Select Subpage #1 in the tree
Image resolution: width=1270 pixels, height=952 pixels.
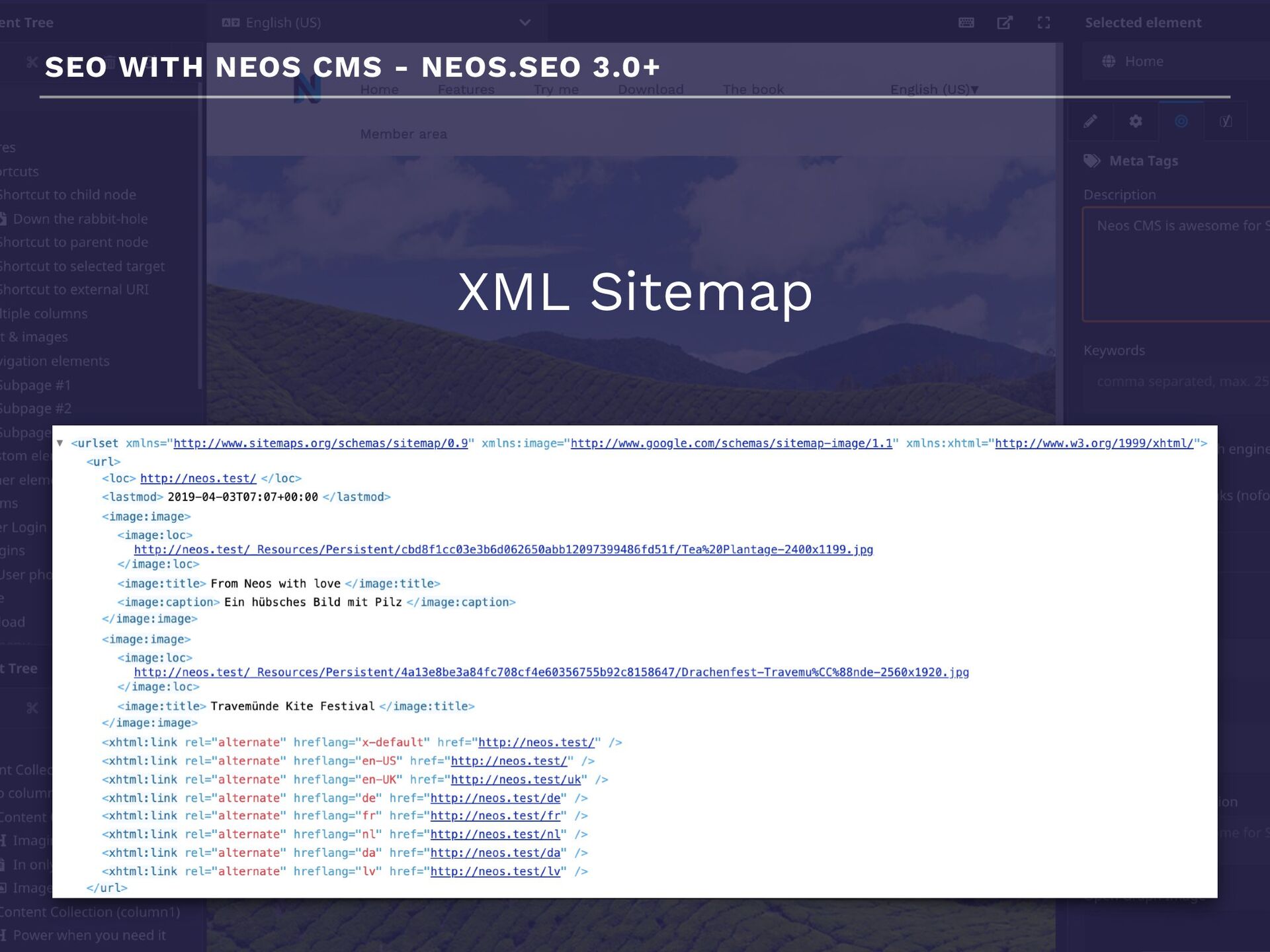(35, 385)
